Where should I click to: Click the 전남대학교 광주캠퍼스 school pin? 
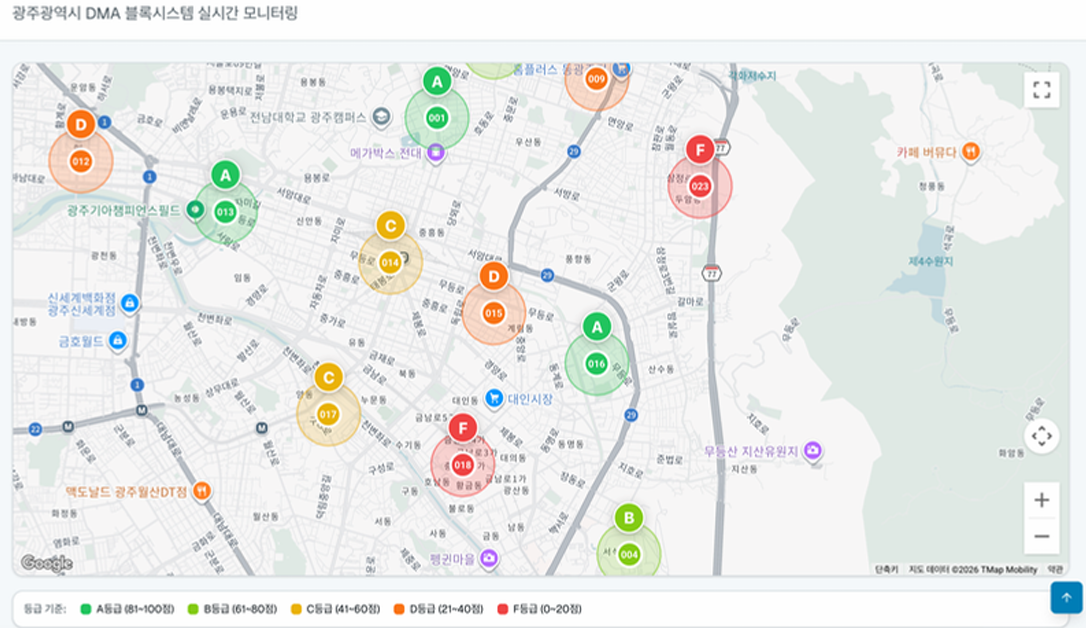[x=380, y=116]
